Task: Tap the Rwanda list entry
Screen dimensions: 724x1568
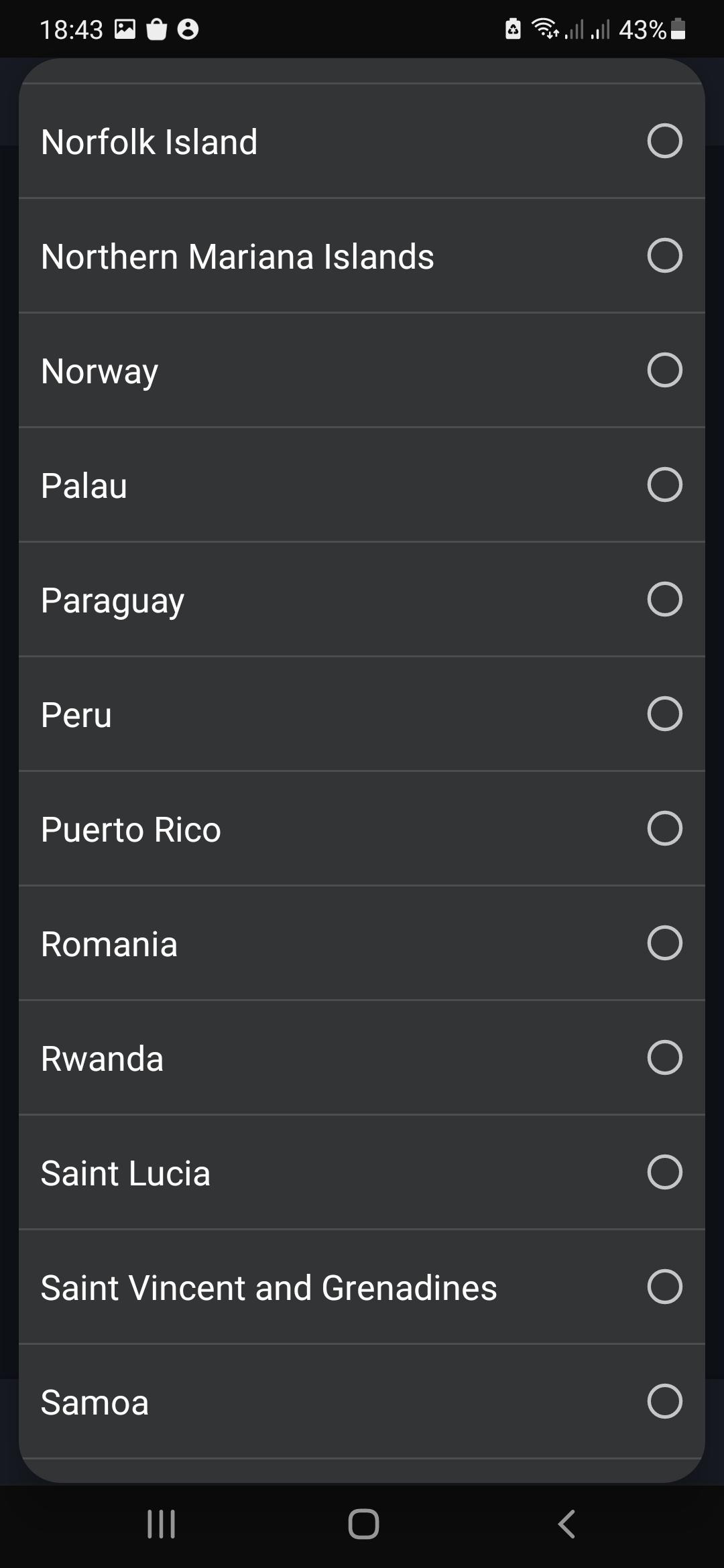Action: (102, 1059)
